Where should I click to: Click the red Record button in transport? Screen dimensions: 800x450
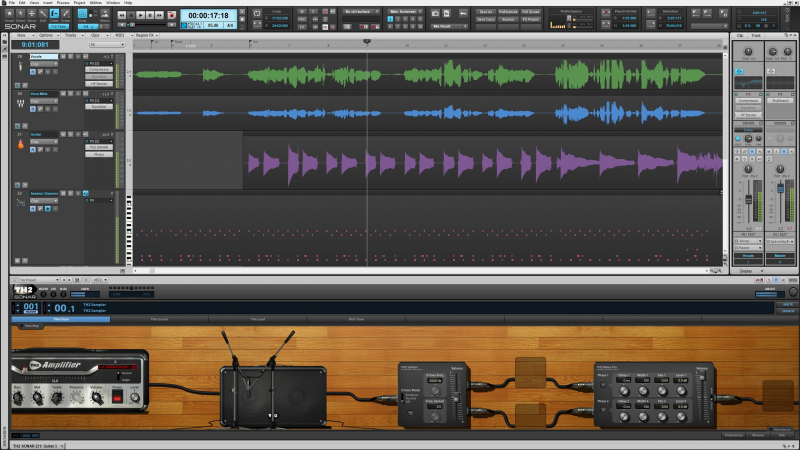point(172,16)
